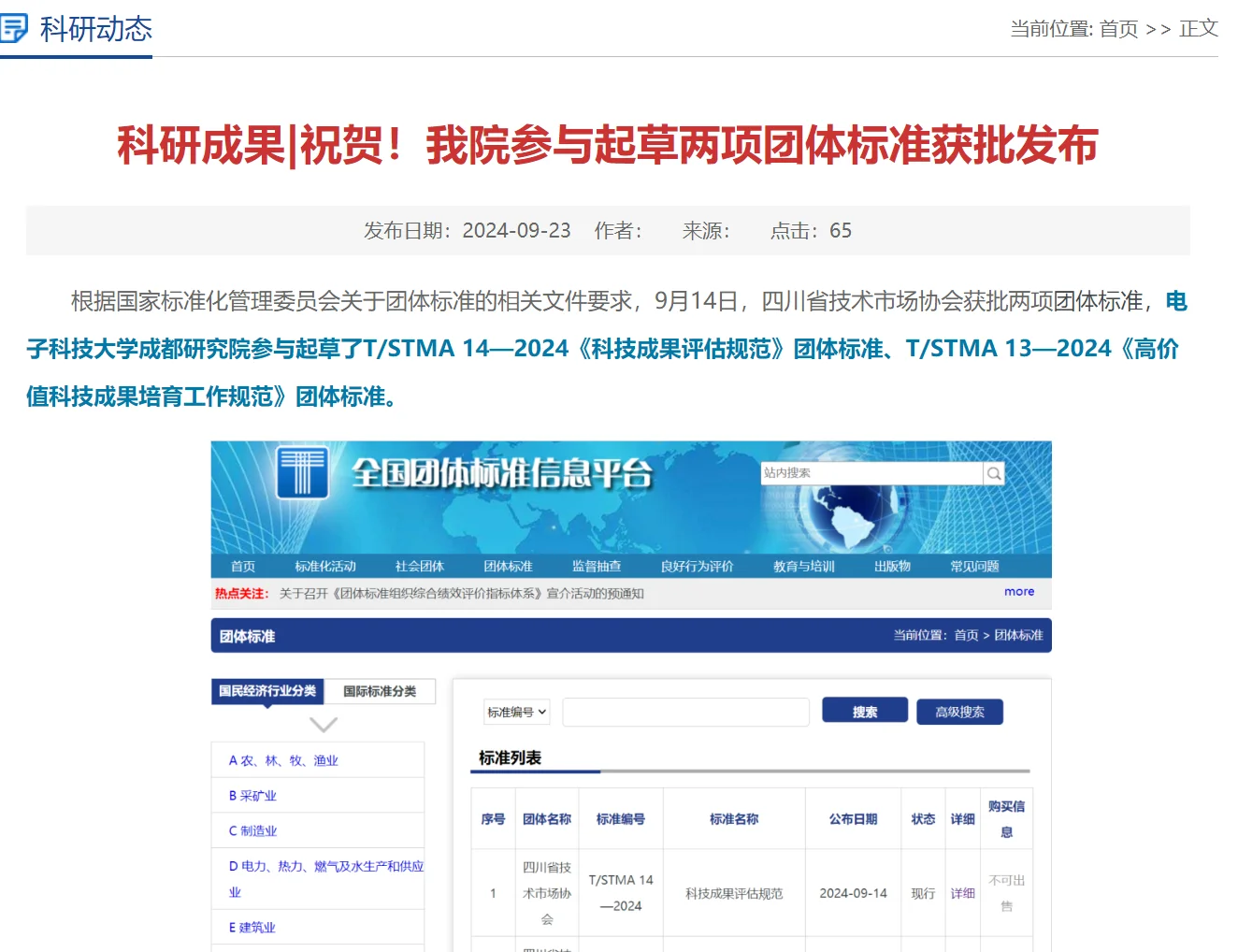Click the 标准列表 heading
The height and width of the screenshot is (952, 1238).
[x=510, y=757]
